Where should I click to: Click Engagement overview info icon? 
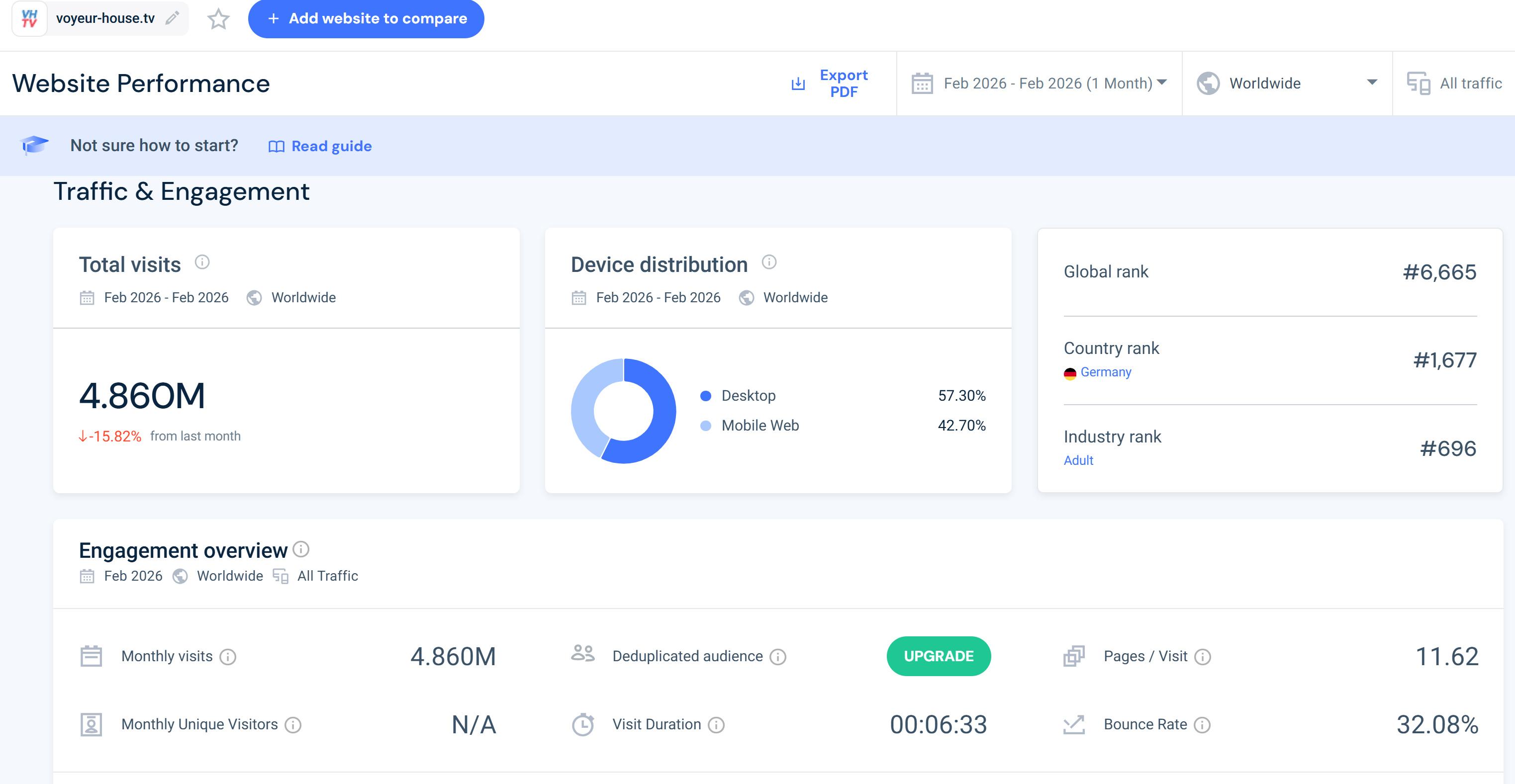301,549
